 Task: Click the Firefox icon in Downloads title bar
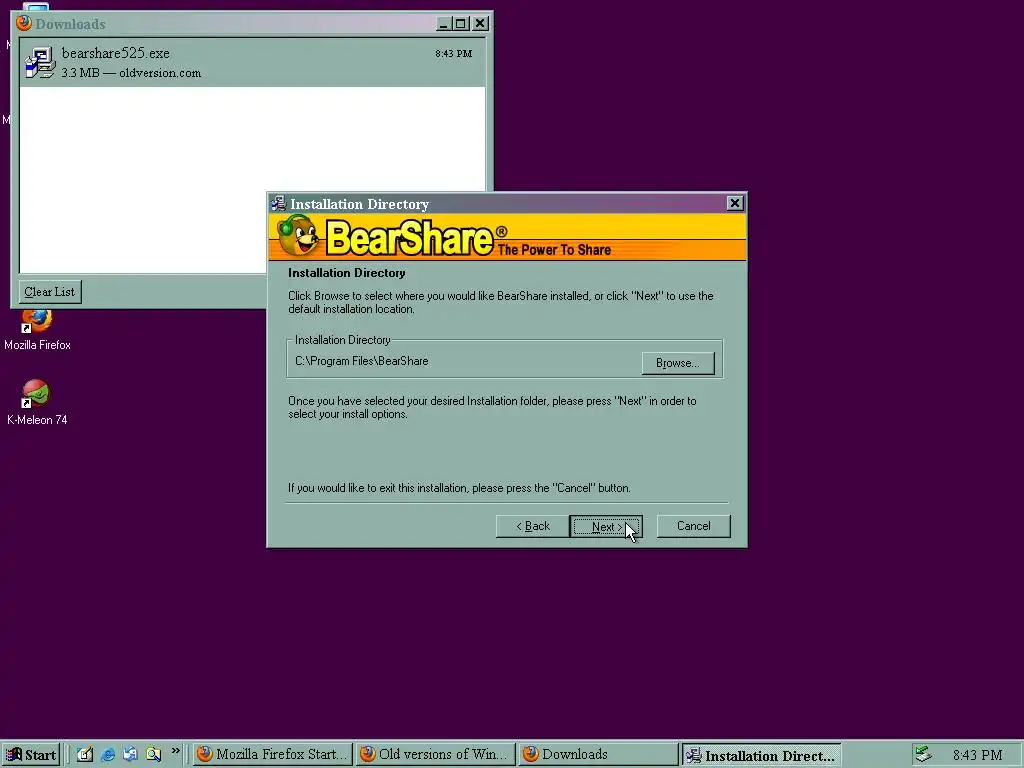[x=24, y=24]
